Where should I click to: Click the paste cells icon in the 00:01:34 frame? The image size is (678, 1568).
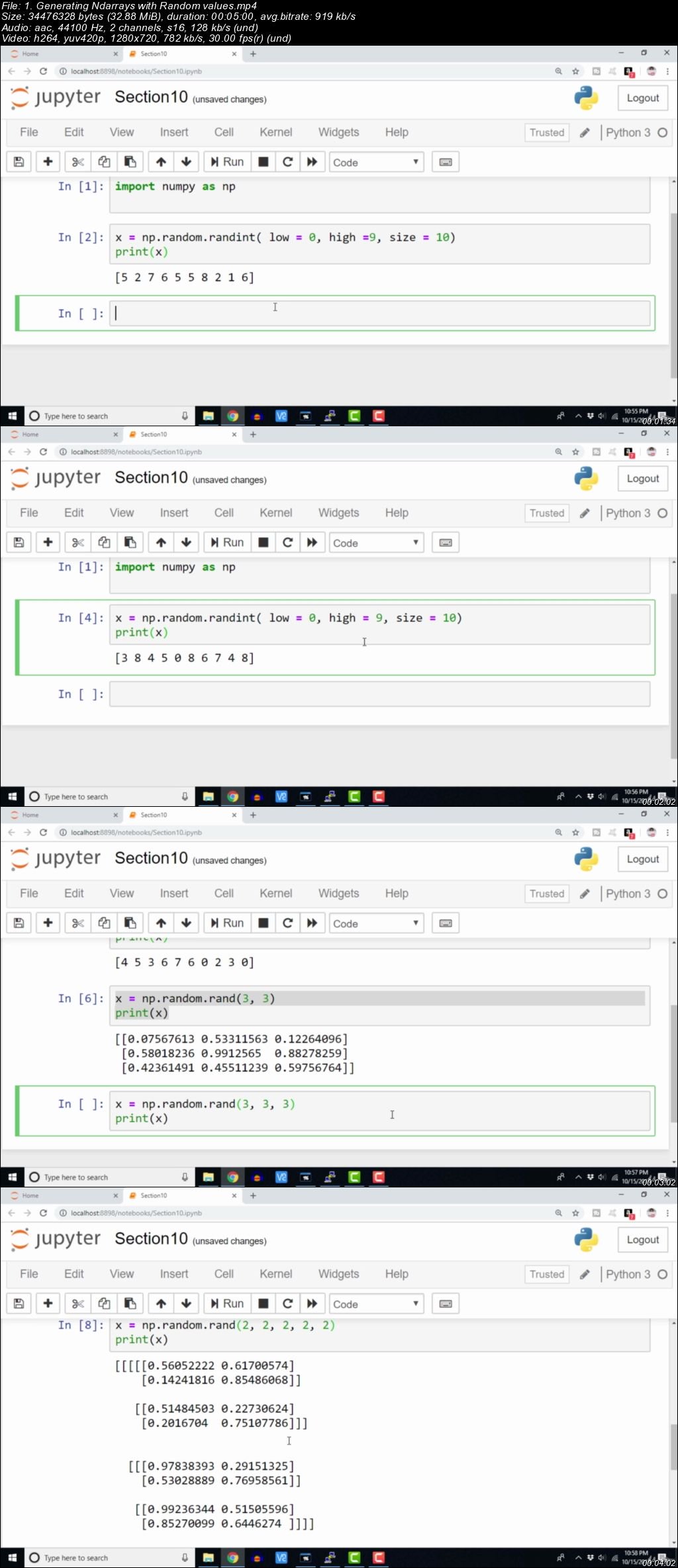click(x=130, y=162)
